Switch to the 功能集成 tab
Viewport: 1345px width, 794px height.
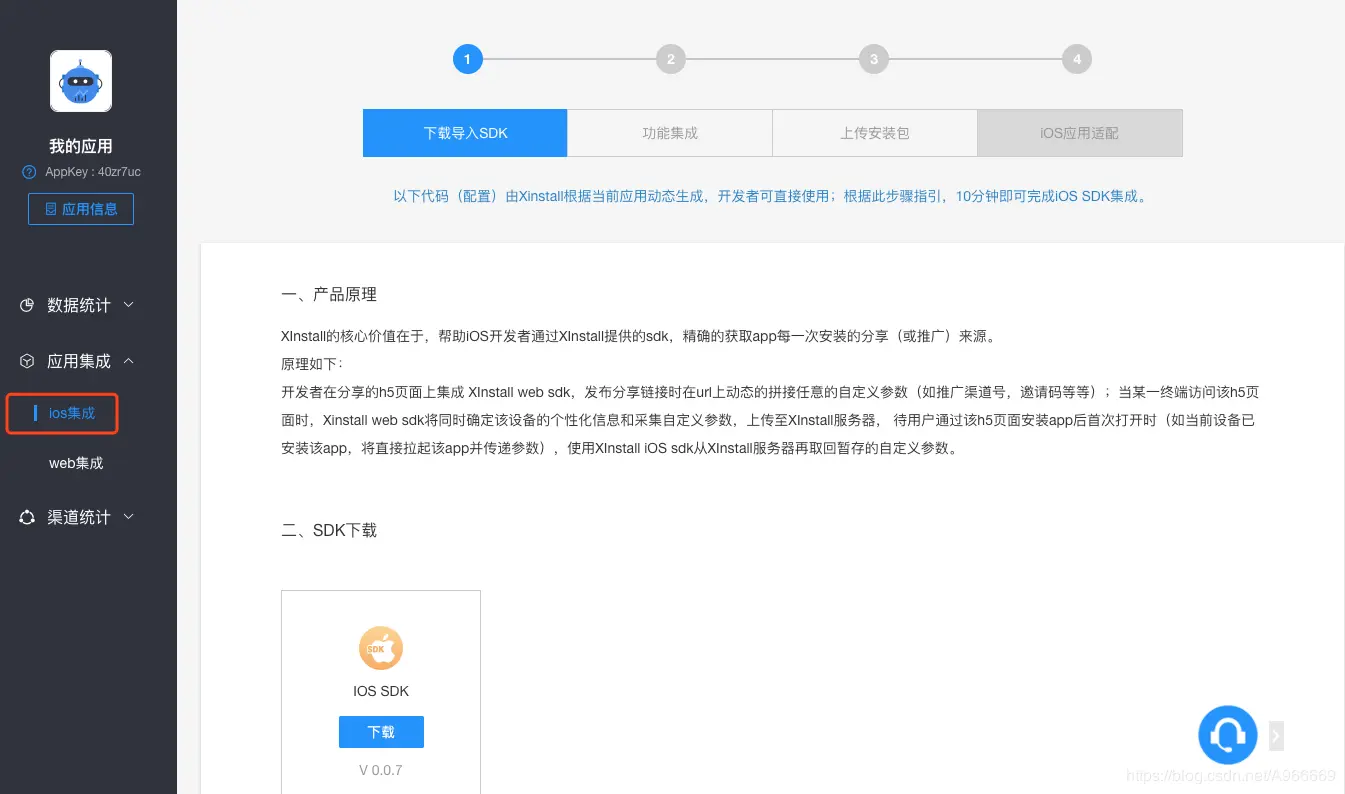pos(670,133)
